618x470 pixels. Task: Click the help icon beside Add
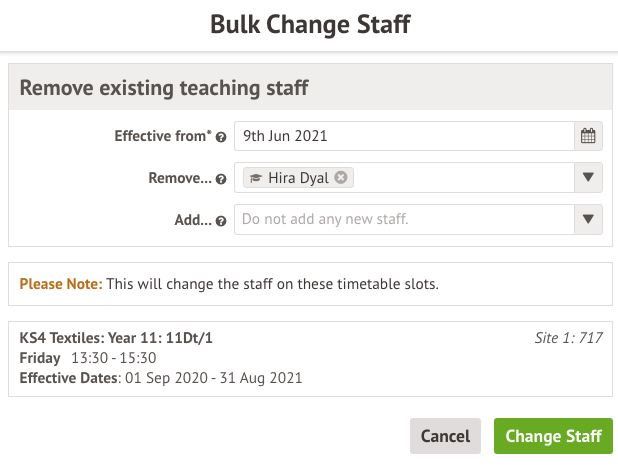(221, 221)
